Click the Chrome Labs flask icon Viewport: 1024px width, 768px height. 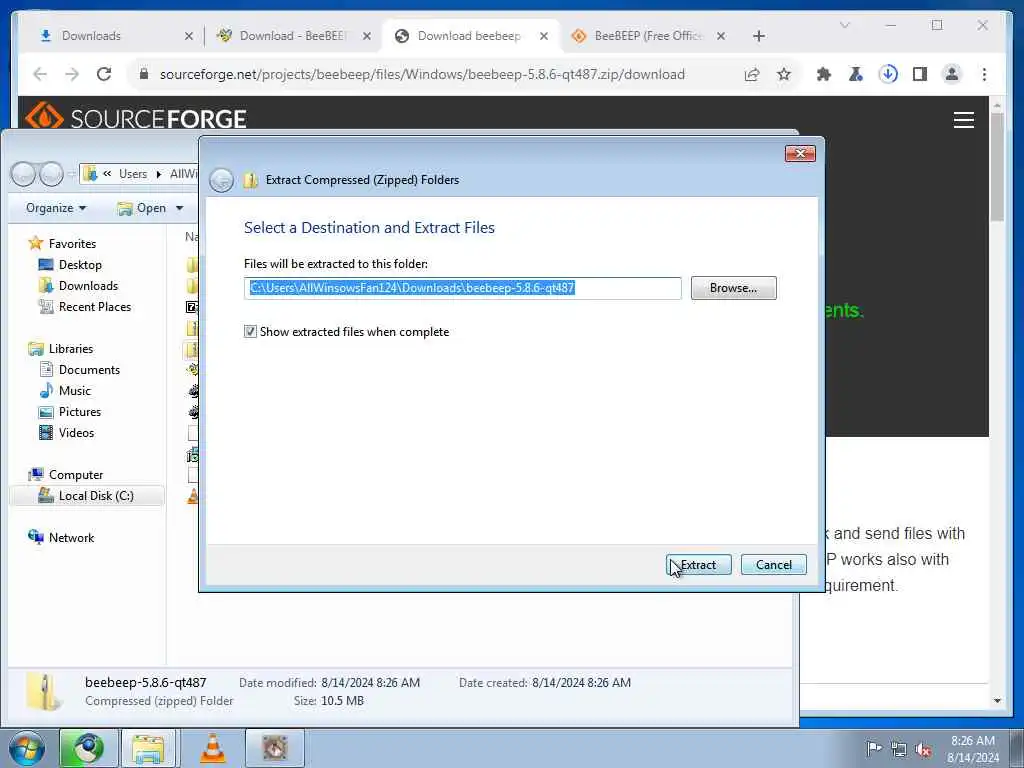[856, 74]
